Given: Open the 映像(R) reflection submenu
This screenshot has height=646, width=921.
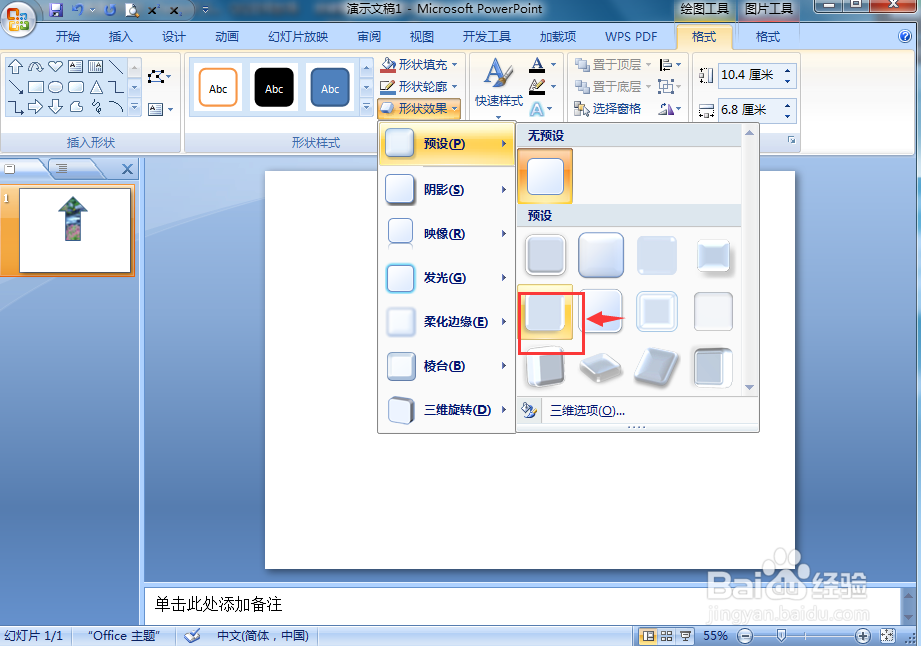Looking at the screenshot, I should tap(446, 234).
